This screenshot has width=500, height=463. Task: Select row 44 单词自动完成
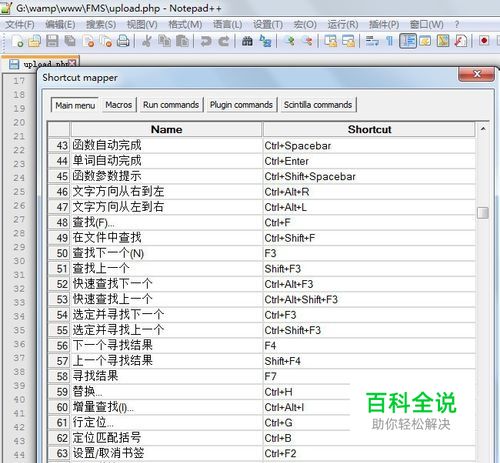[262, 161]
